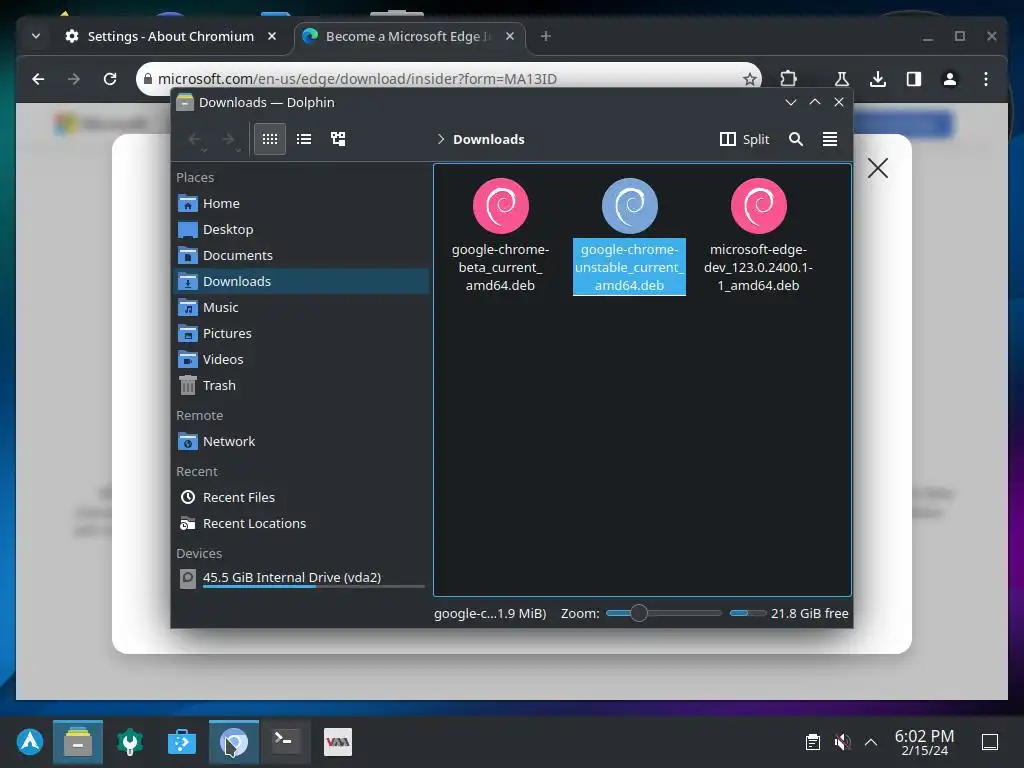Switch to Settings - About Chromium tab
1024x768 pixels.
(171, 37)
